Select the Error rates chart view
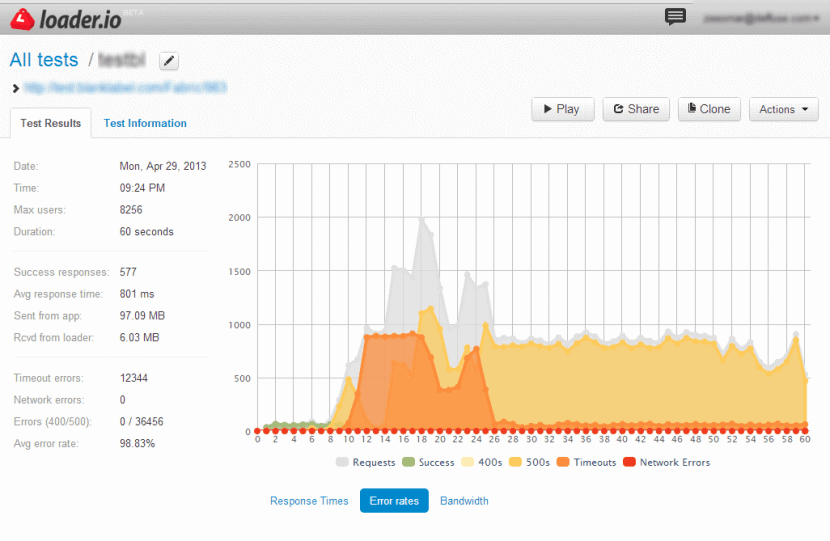830x541 pixels. pos(394,501)
